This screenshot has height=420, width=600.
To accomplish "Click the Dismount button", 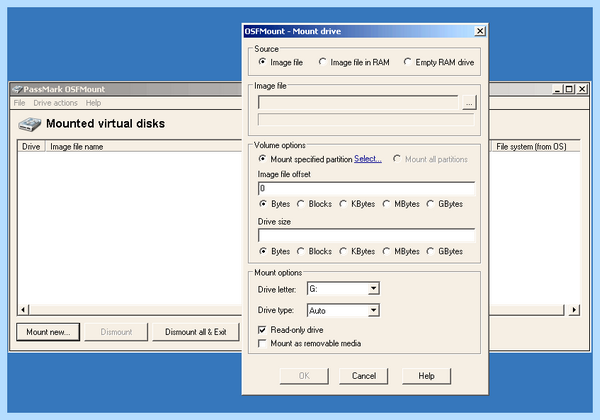I will 116,332.
